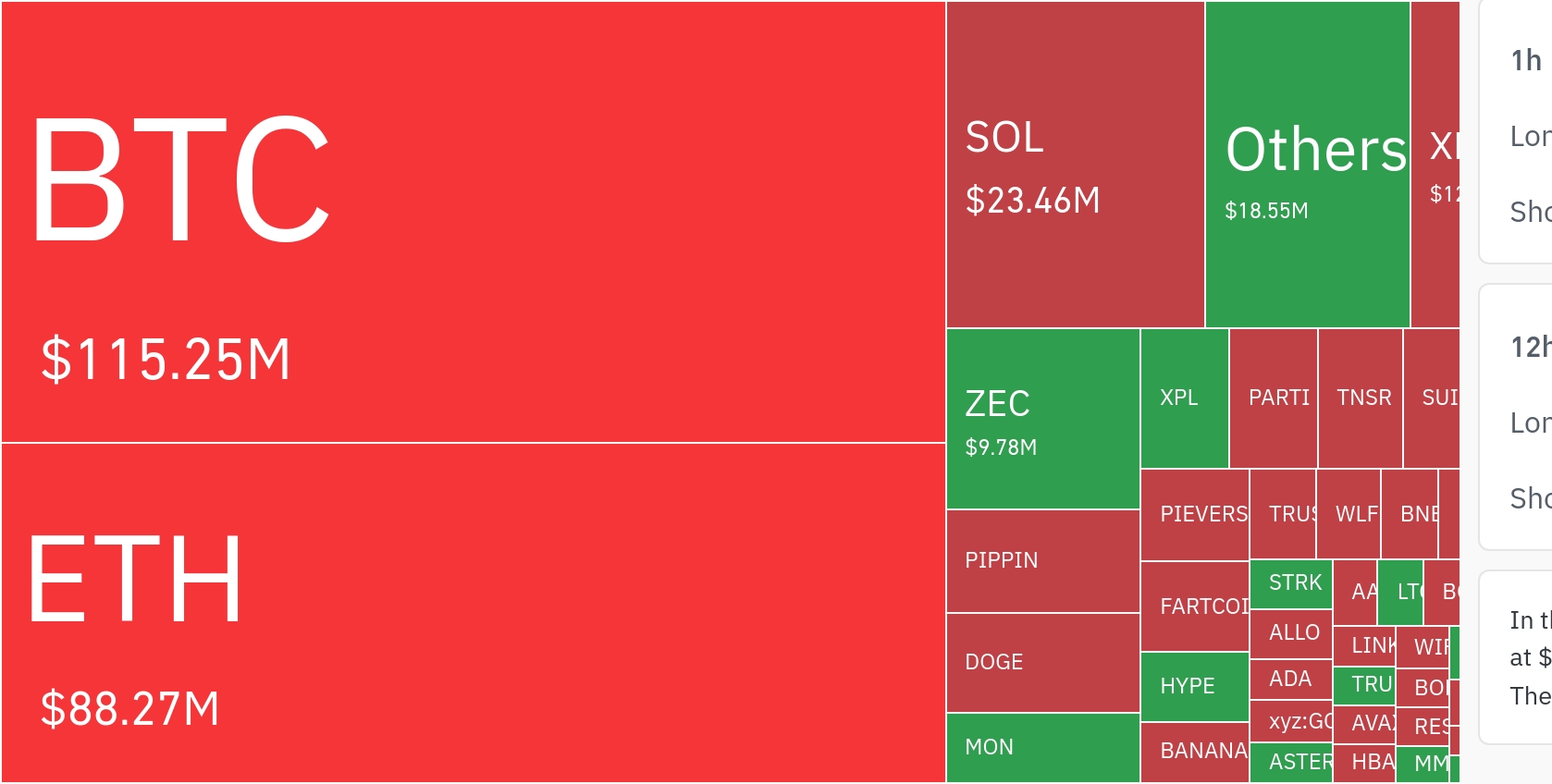Click the ADA tile
The image size is (1552, 784).
tap(1290, 680)
